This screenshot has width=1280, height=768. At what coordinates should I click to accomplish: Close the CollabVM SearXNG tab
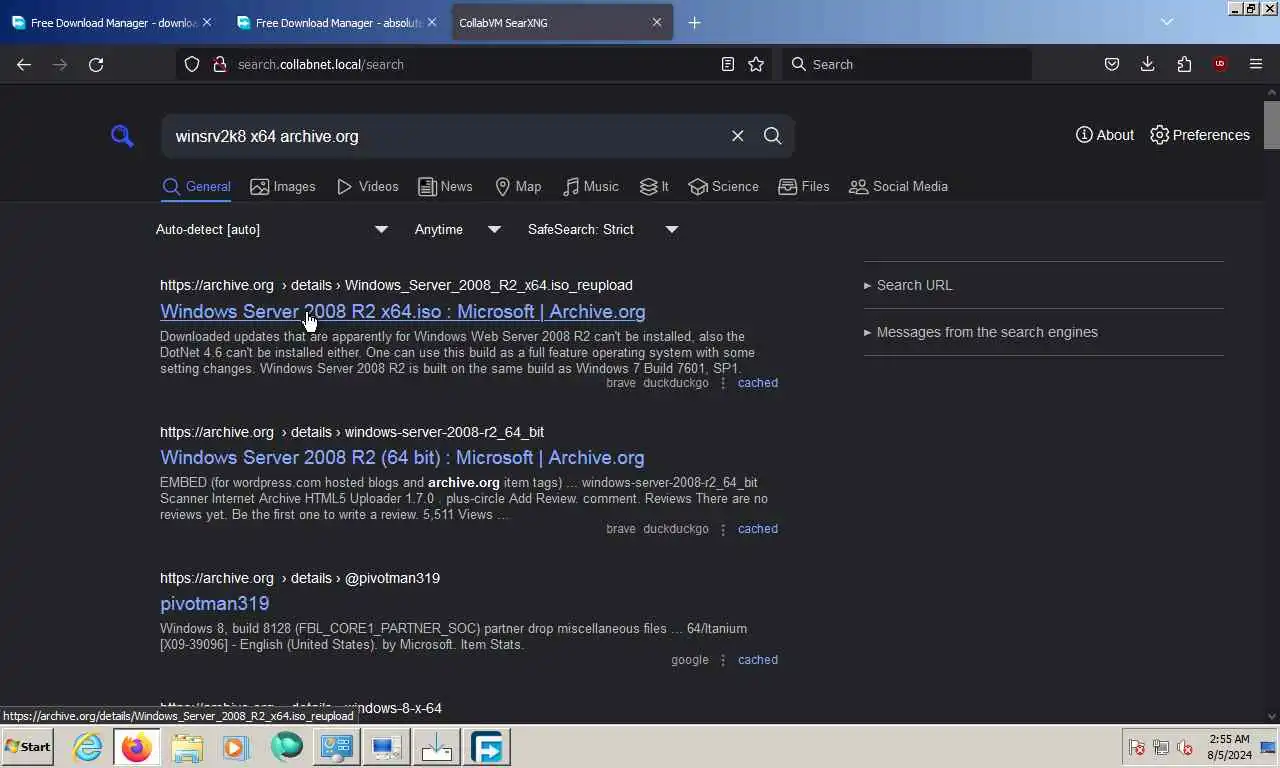pos(657,22)
